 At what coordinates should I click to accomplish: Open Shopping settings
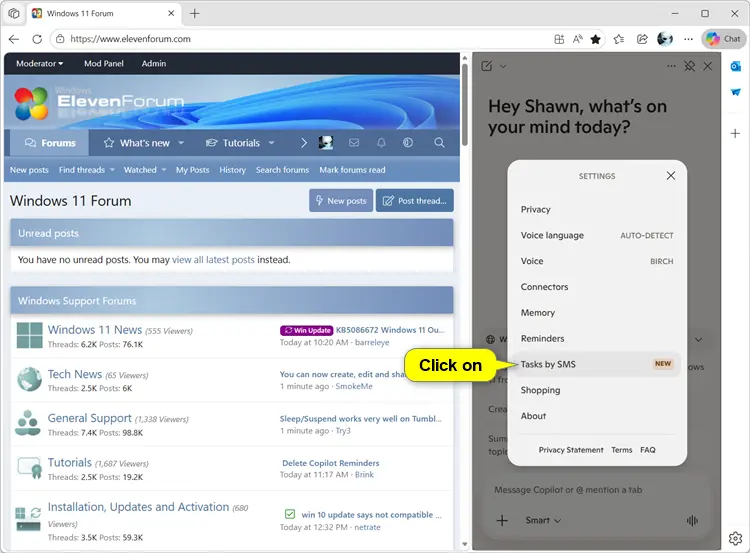coord(596,390)
